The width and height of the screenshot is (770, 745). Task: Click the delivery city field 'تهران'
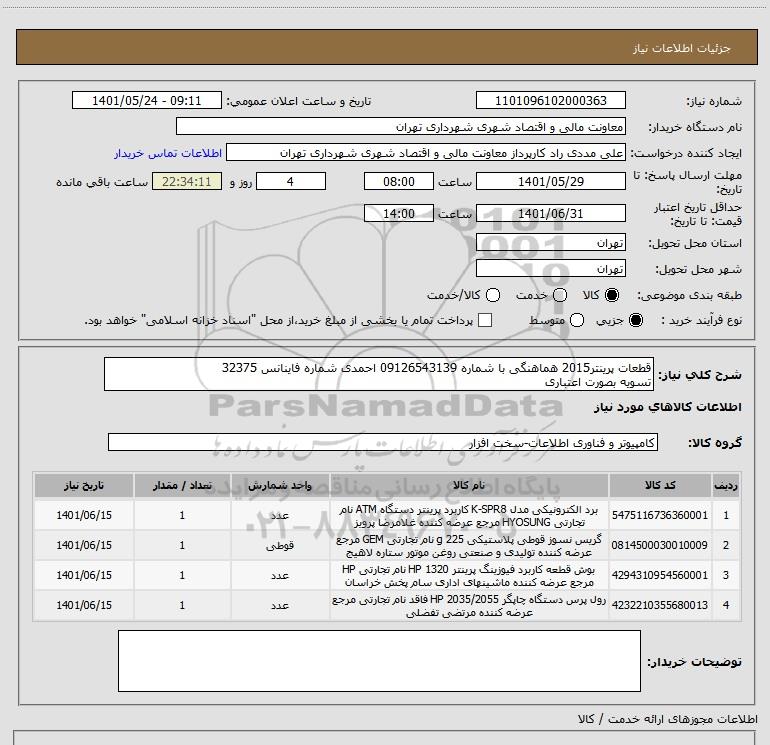[550, 268]
